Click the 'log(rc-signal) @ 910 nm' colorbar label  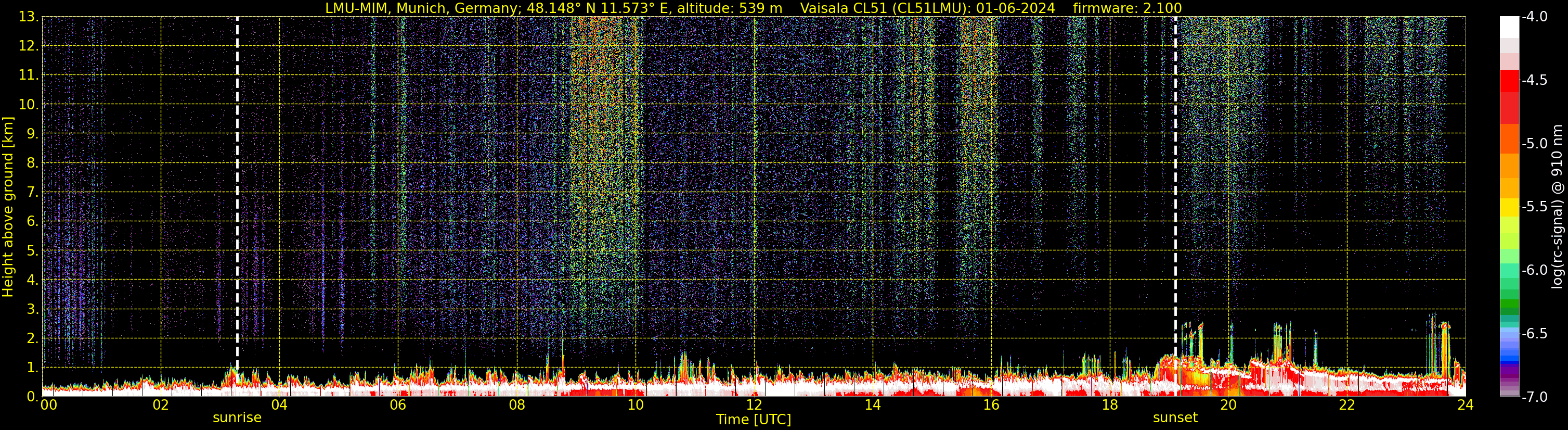[x=1557, y=207]
